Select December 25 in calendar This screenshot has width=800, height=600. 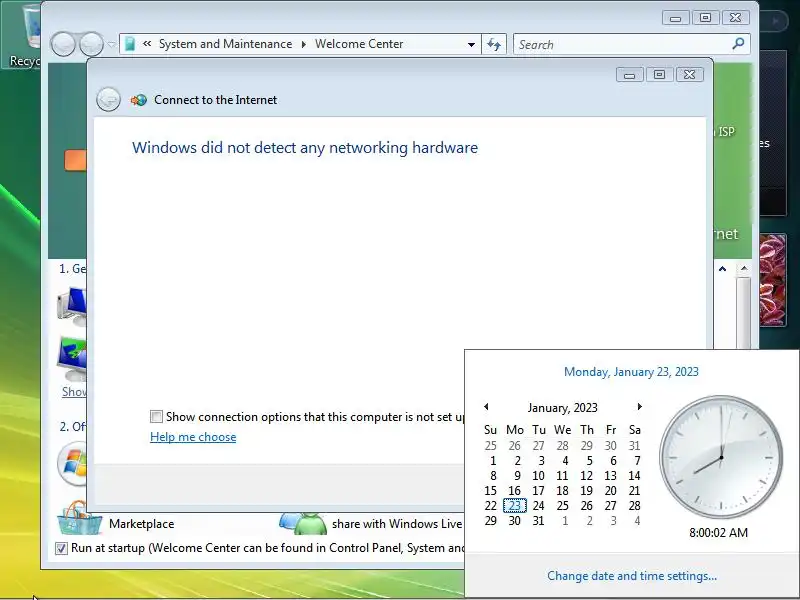490,445
